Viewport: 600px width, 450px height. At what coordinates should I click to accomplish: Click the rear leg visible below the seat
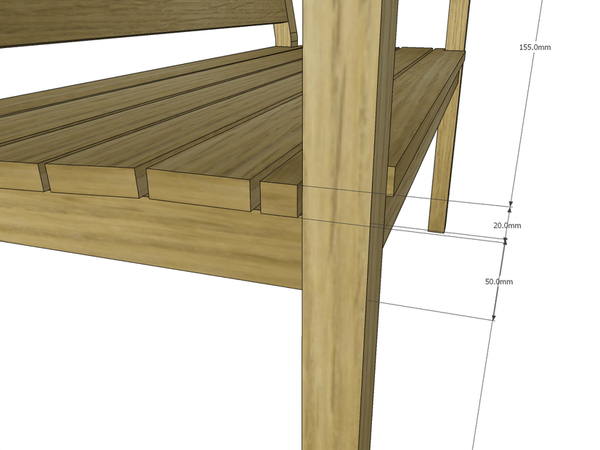[440, 180]
